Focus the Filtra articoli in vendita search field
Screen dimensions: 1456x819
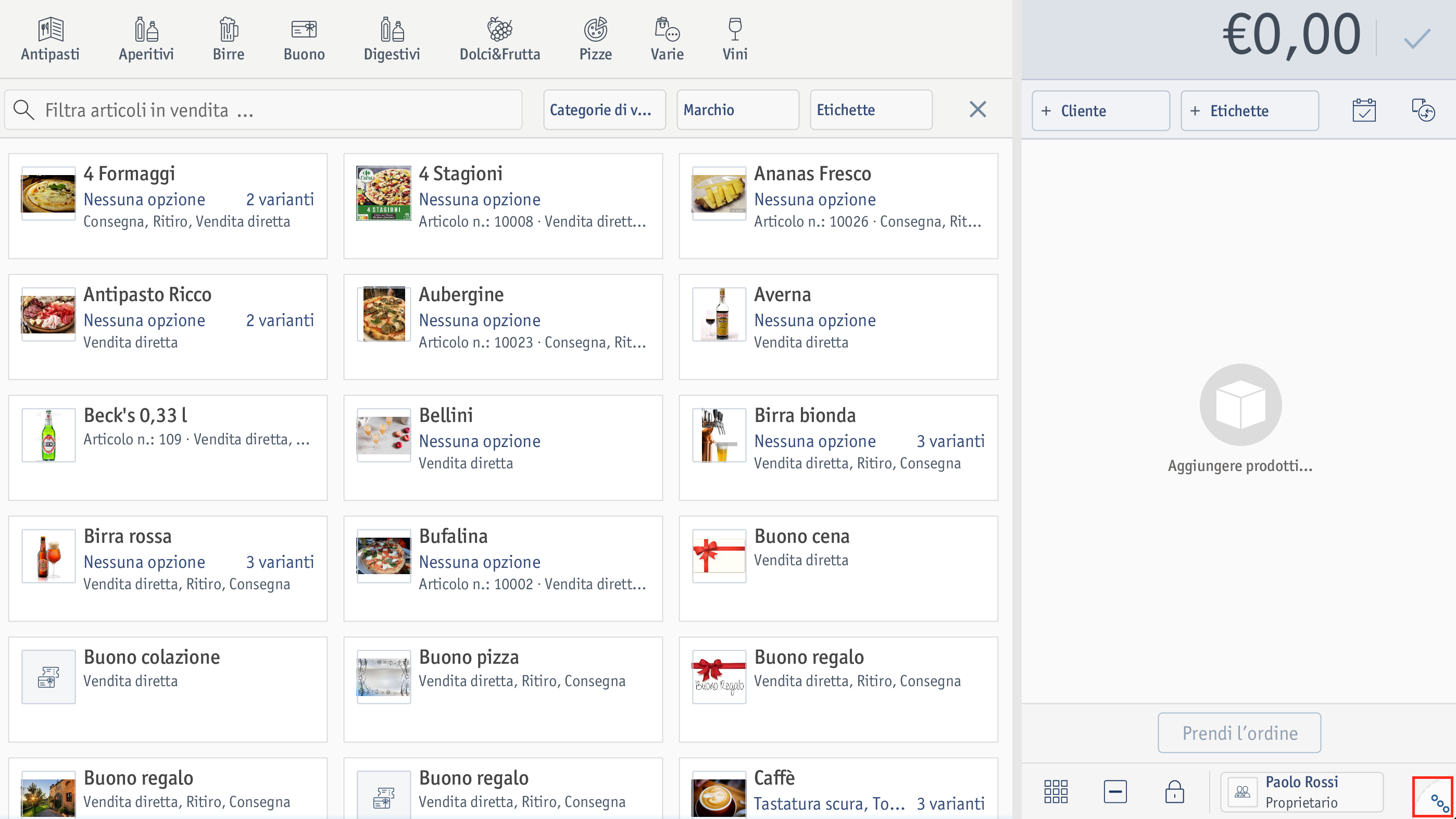coord(263,110)
